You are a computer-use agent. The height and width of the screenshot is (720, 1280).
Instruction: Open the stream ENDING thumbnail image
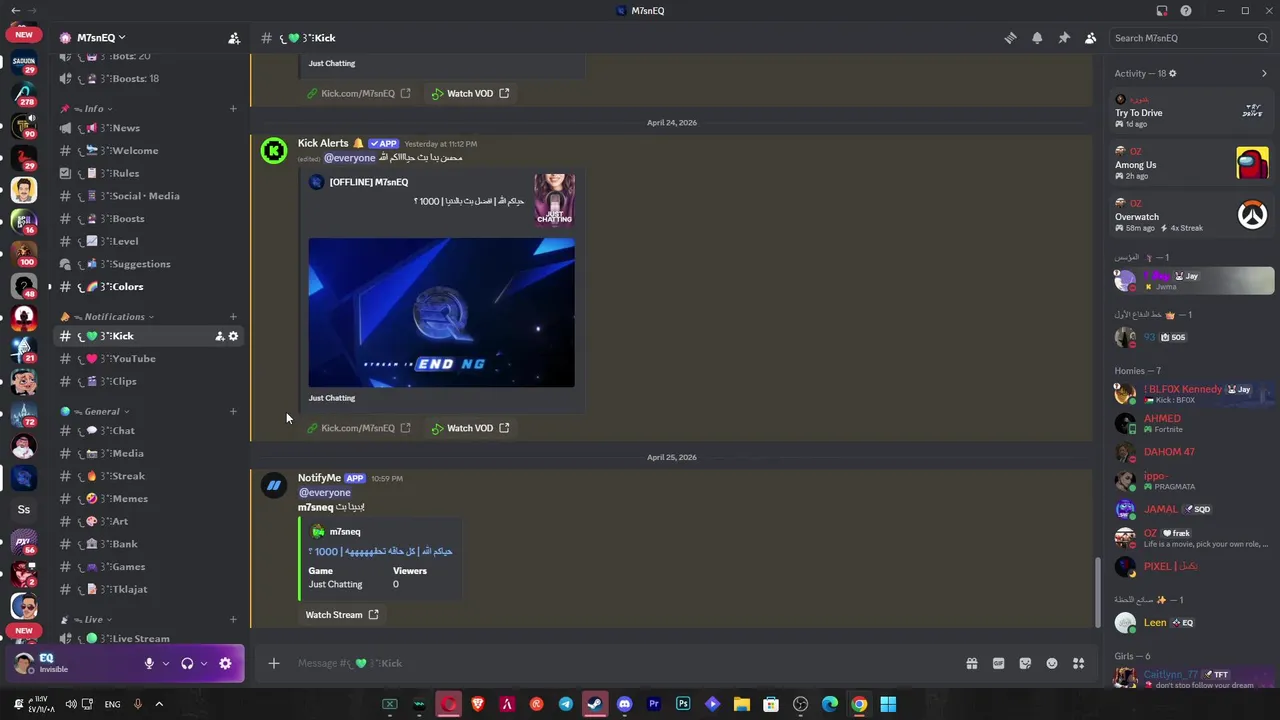pos(441,312)
